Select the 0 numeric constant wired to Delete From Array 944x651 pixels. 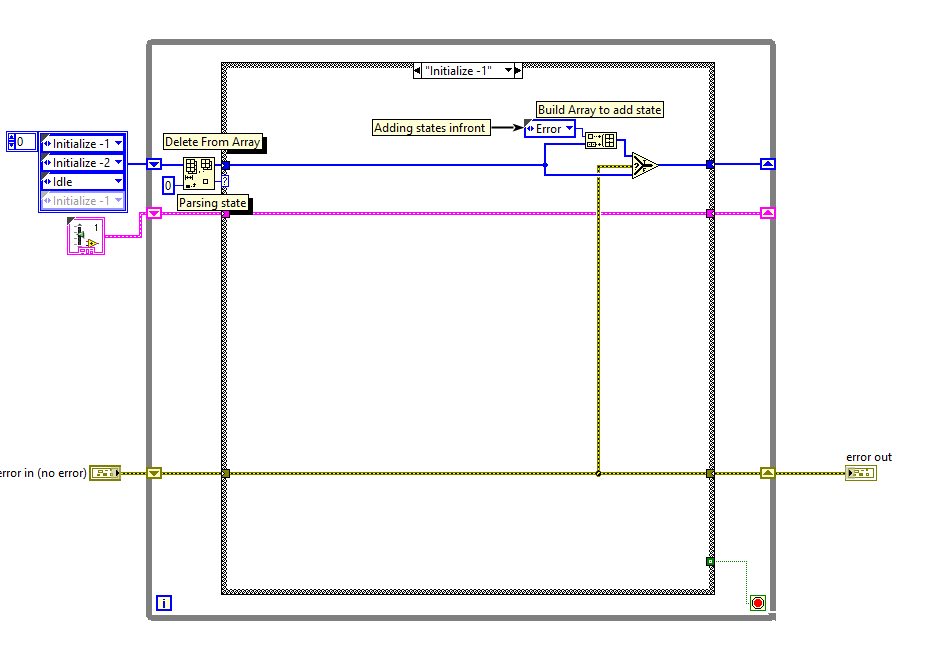tap(168, 185)
